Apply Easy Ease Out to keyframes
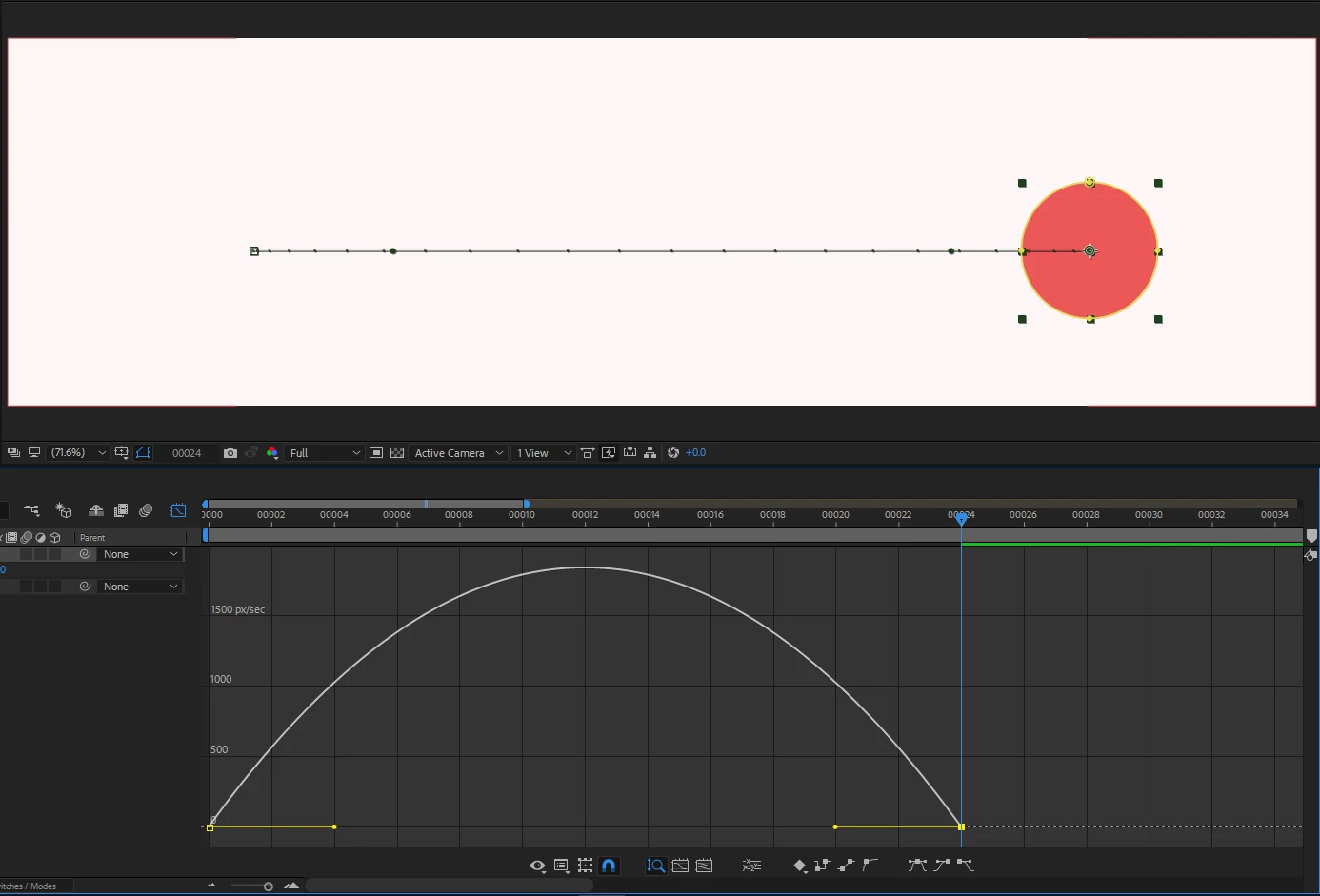The height and width of the screenshot is (896, 1320). 966,865
